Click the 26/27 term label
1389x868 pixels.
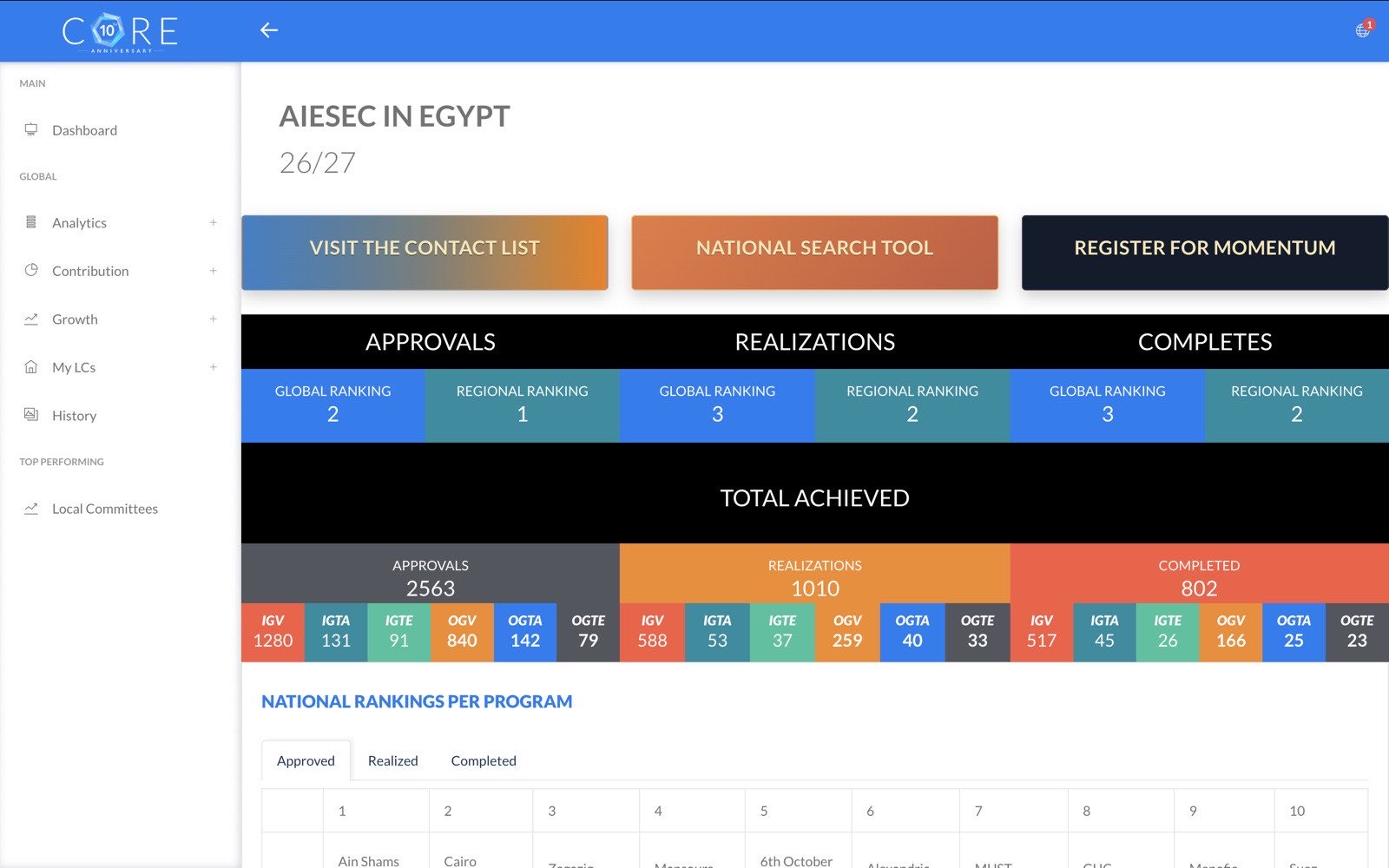pyautogui.click(x=318, y=162)
